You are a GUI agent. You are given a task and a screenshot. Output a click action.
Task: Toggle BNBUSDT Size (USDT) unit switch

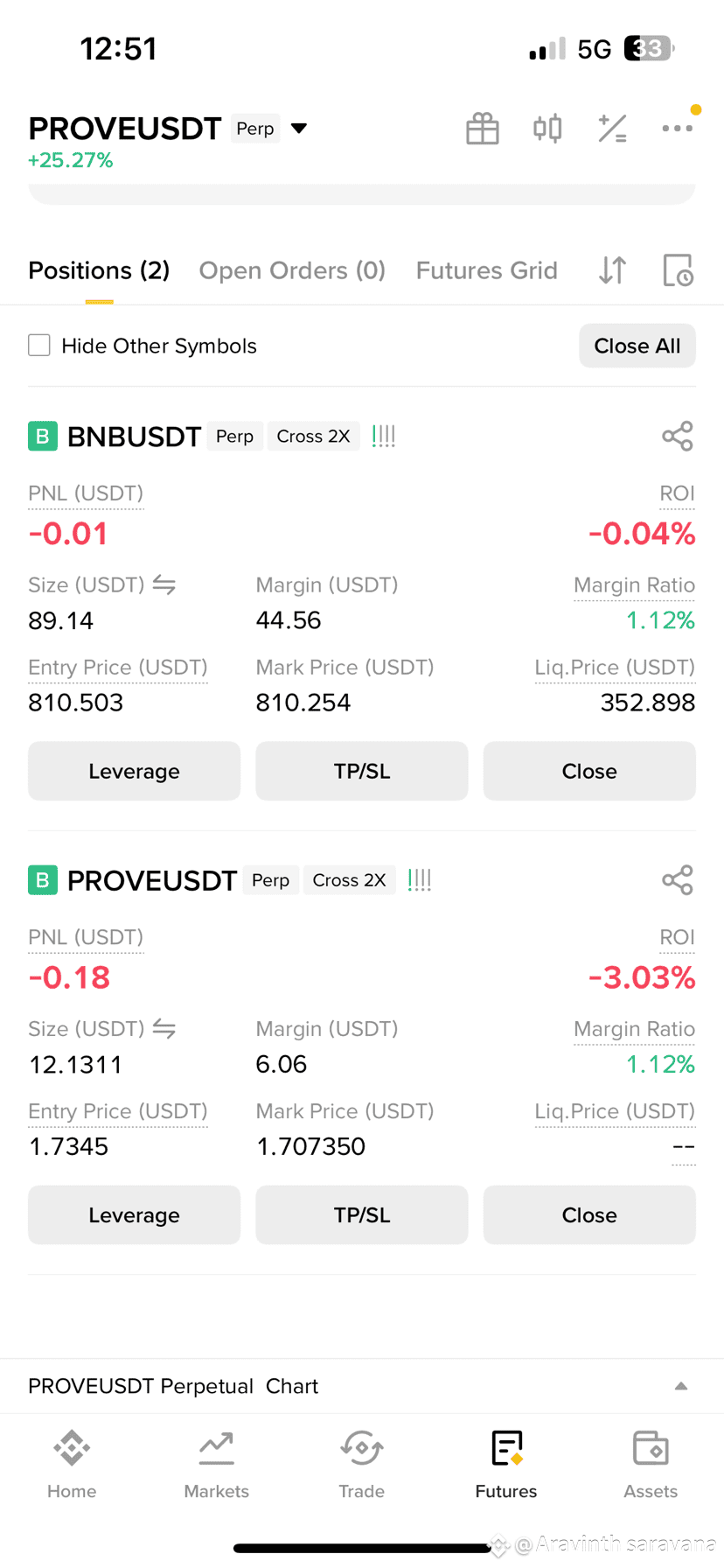pyautogui.click(x=164, y=584)
